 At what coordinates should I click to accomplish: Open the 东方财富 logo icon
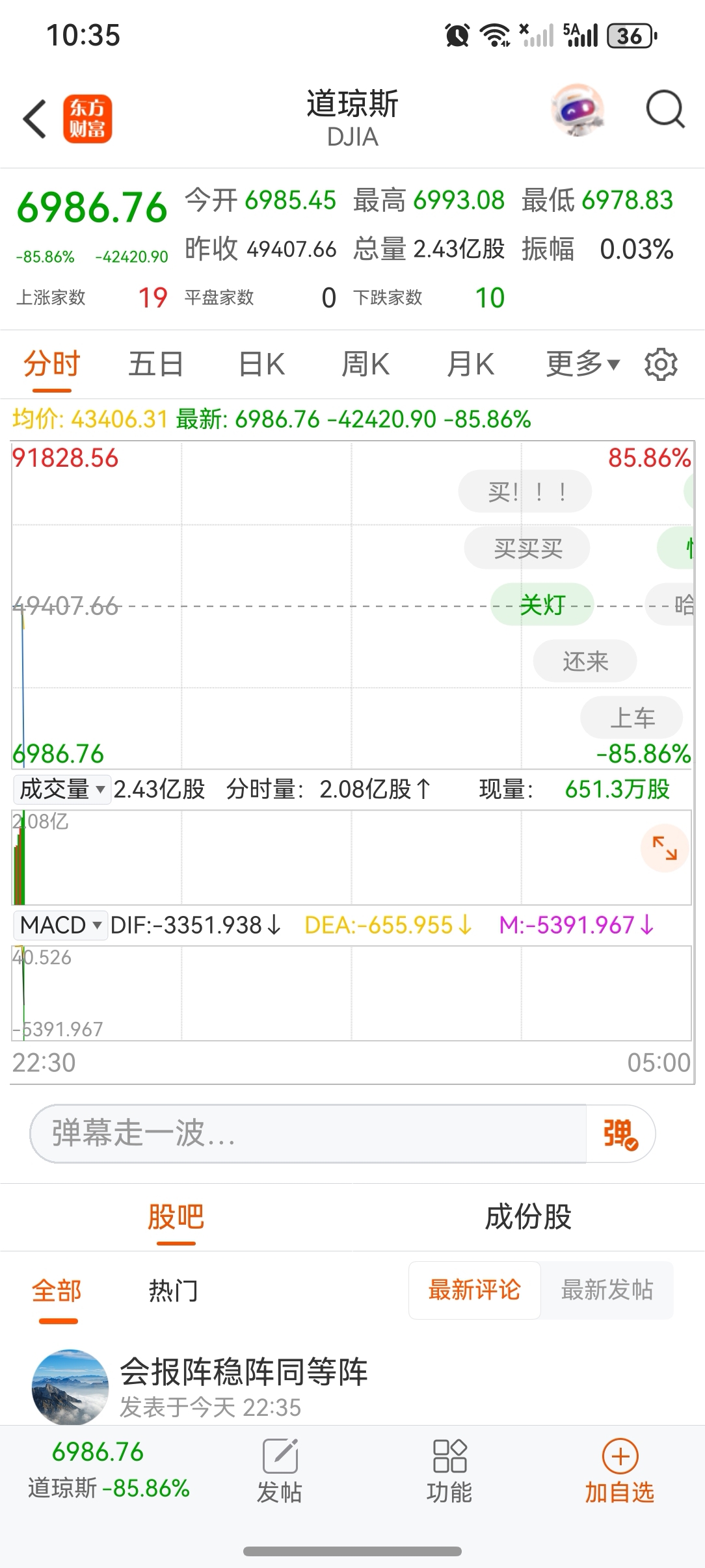[x=88, y=119]
